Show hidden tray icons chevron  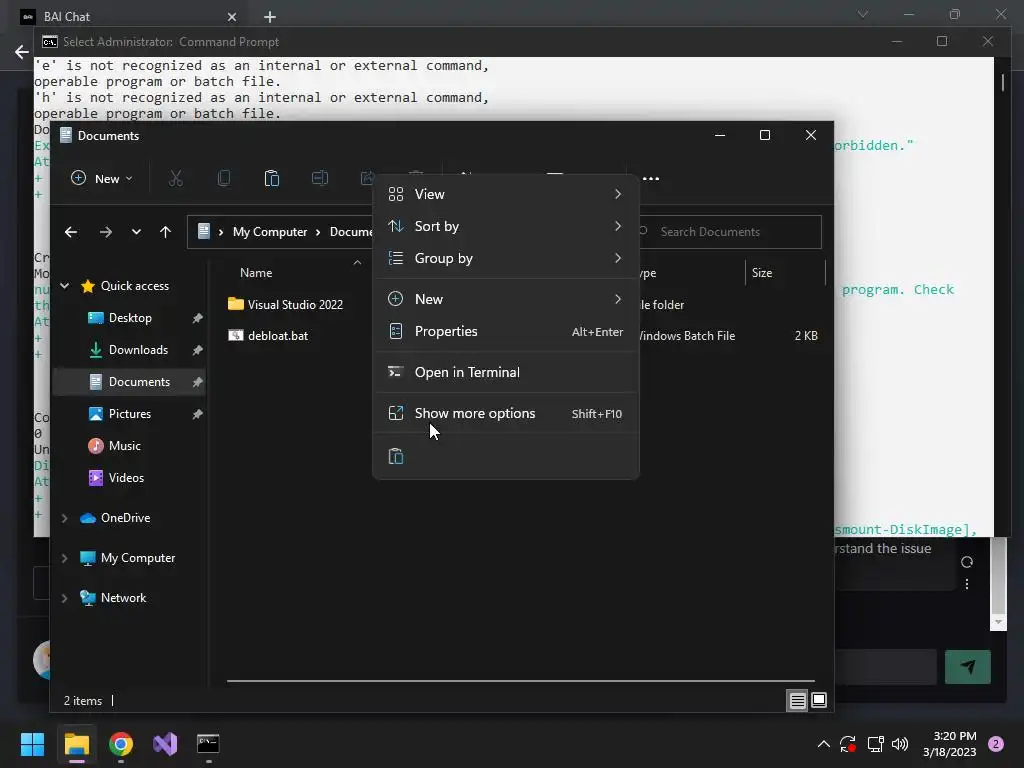point(824,744)
